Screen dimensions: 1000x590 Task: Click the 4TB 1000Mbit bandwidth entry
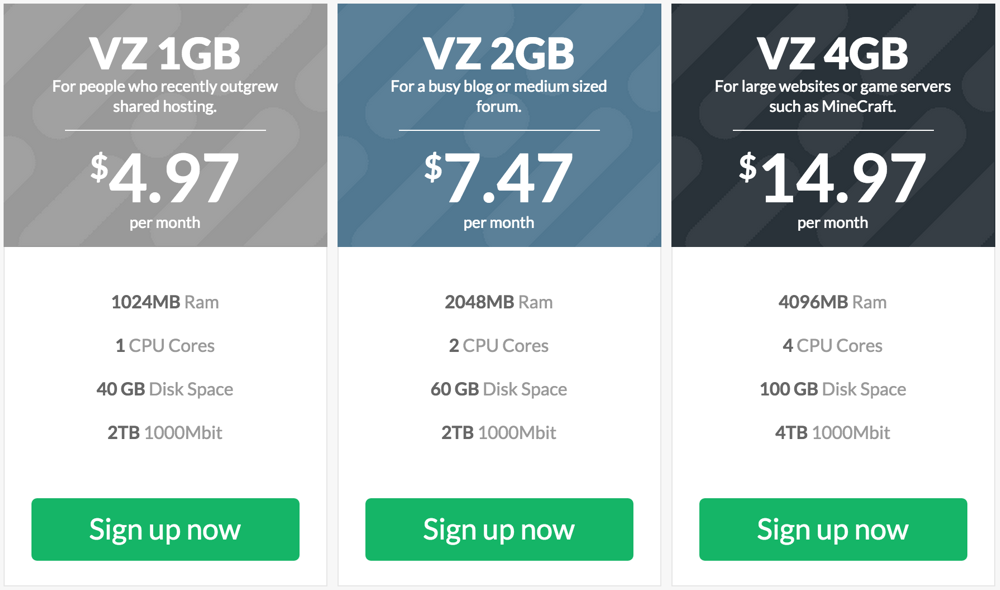tap(831, 432)
